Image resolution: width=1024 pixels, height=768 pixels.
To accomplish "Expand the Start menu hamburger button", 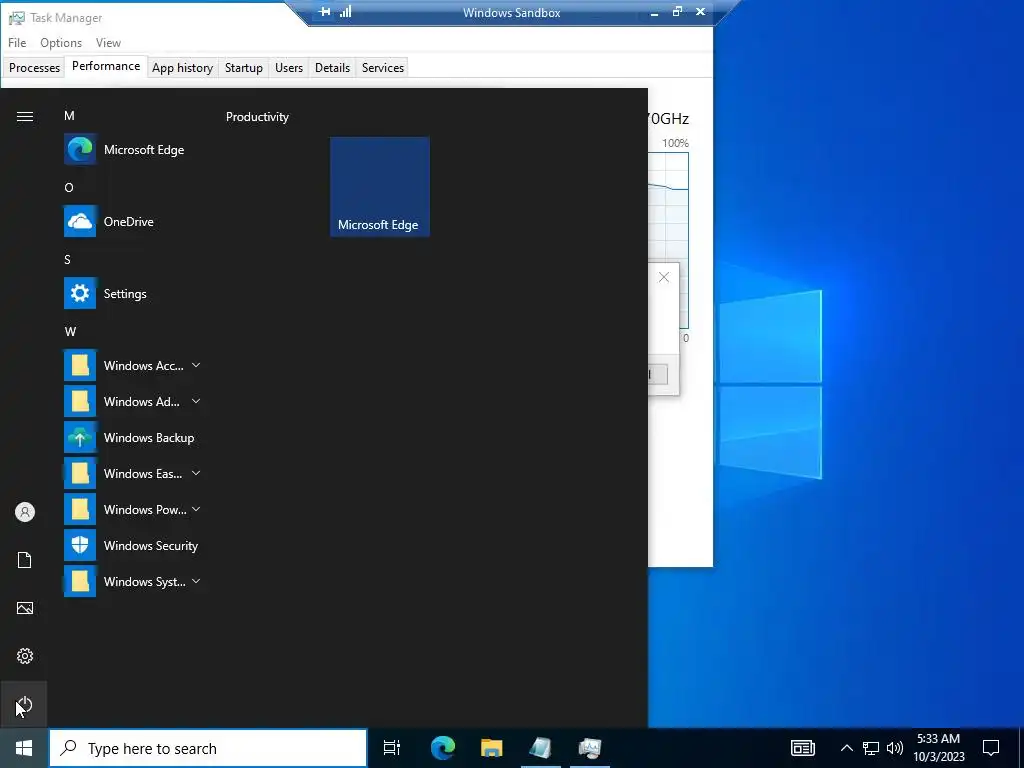I will (25, 116).
